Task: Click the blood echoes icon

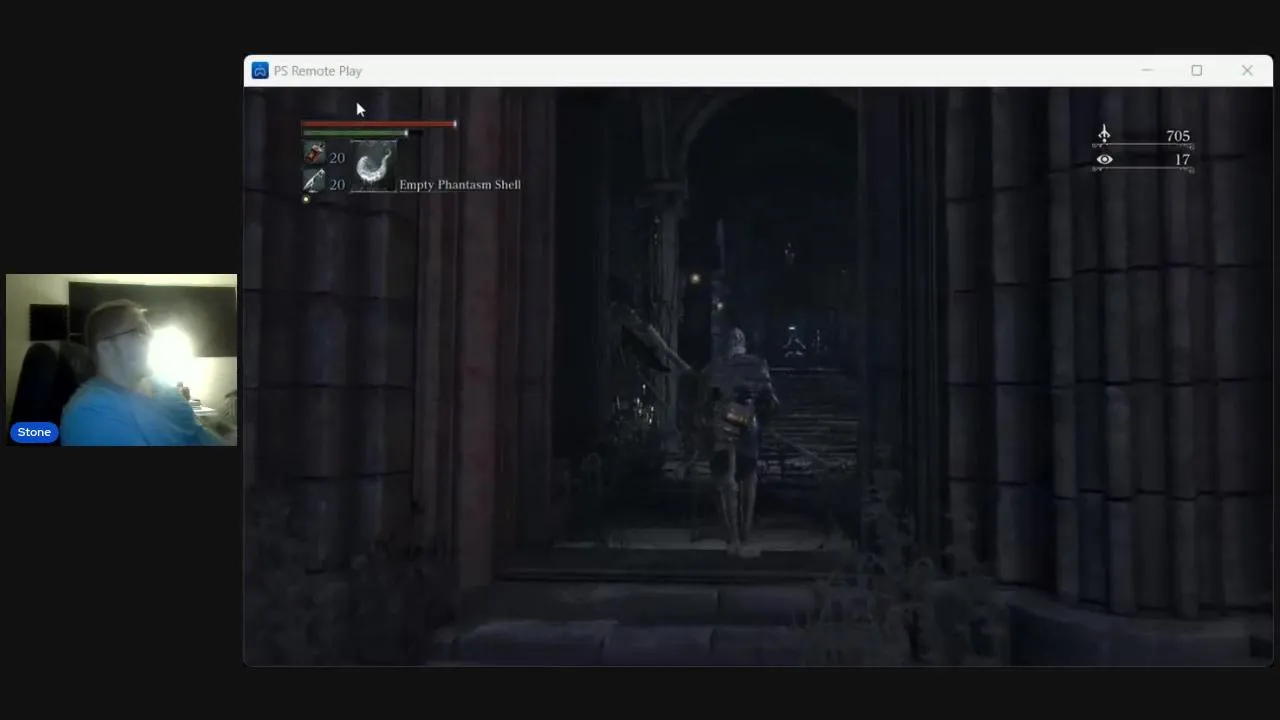Action: (x=1104, y=134)
